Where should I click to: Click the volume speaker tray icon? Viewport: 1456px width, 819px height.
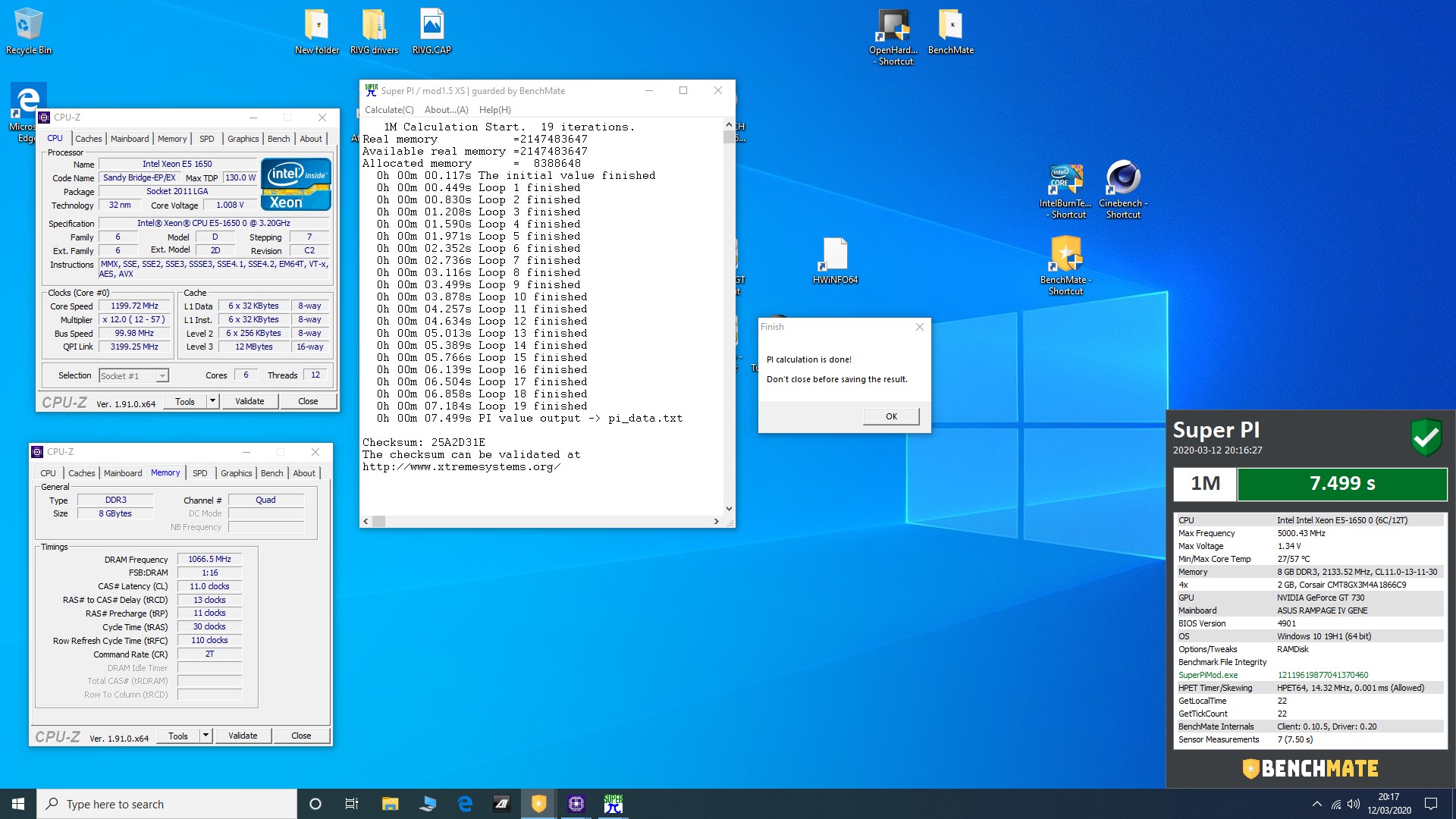point(1354,804)
